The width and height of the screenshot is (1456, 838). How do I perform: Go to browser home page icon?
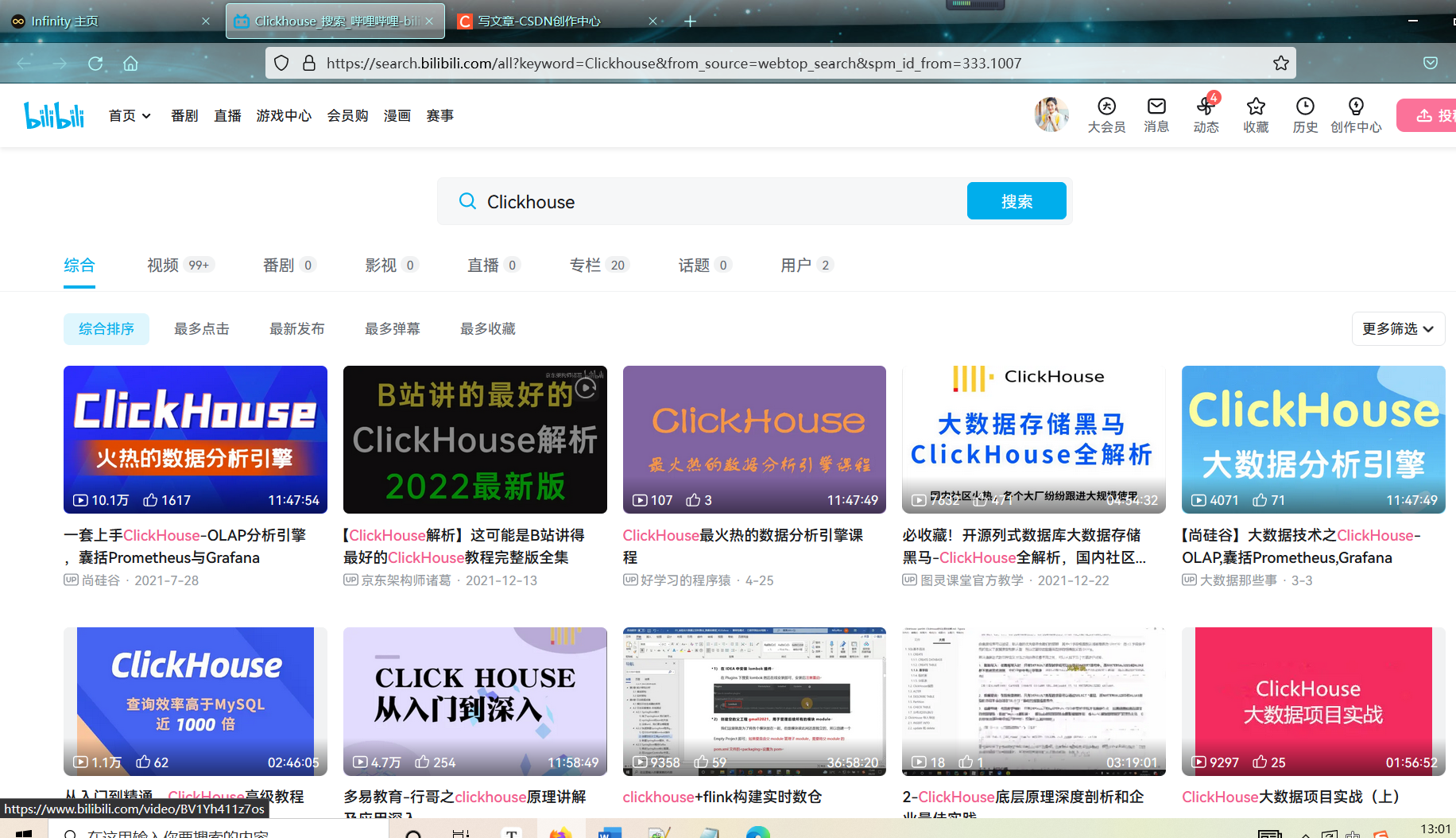click(130, 63)
